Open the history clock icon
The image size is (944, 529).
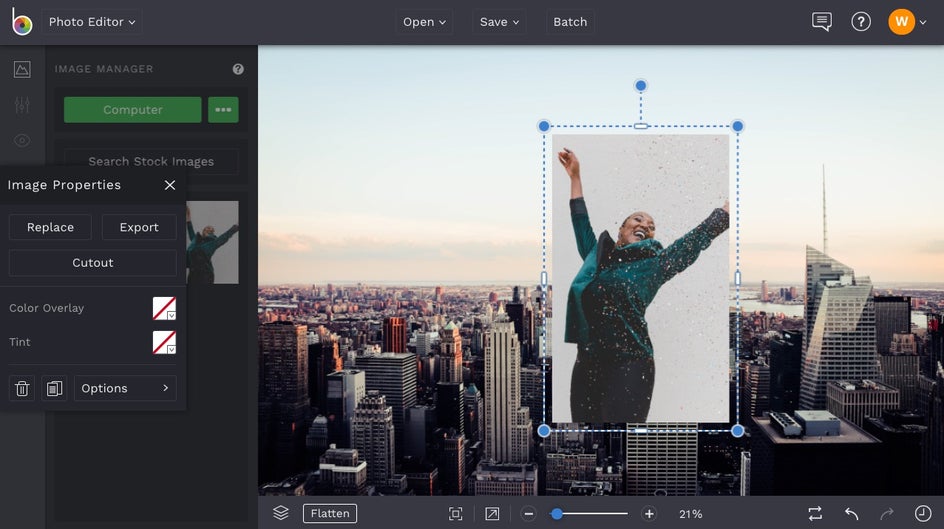pos(922,514)
